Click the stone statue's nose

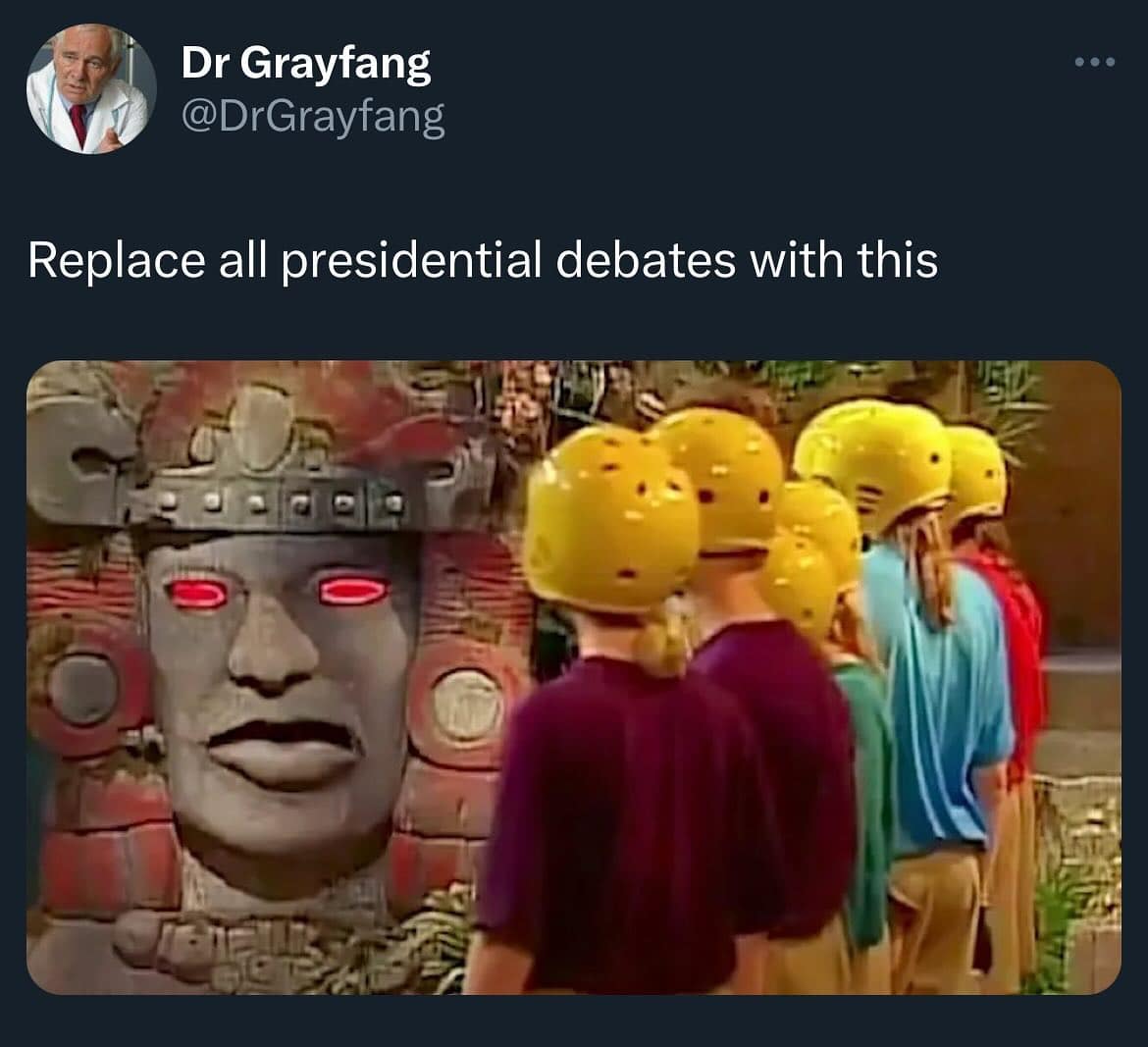tap(273, 652)
